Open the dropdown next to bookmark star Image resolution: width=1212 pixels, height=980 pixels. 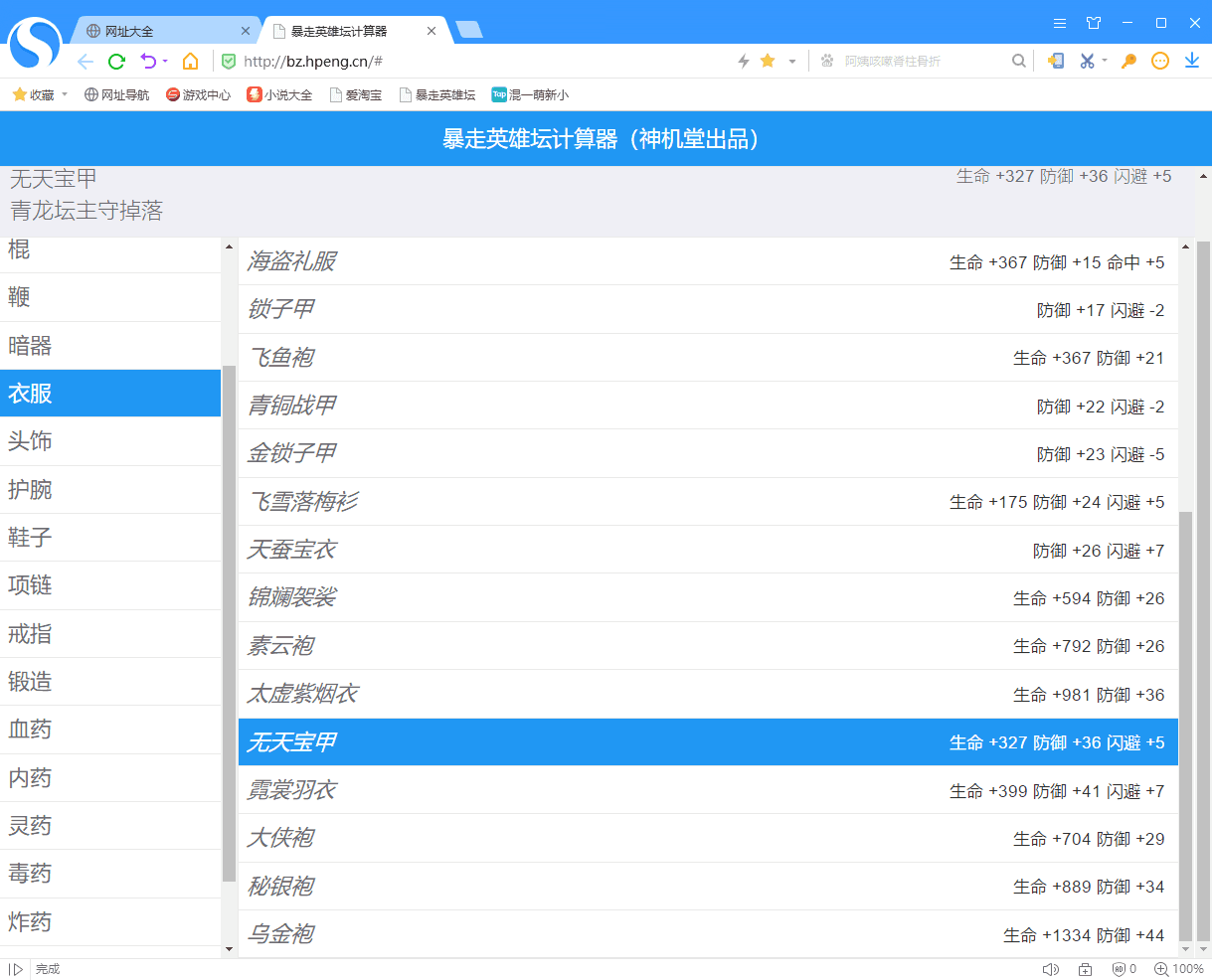click(x=792, y=62)
